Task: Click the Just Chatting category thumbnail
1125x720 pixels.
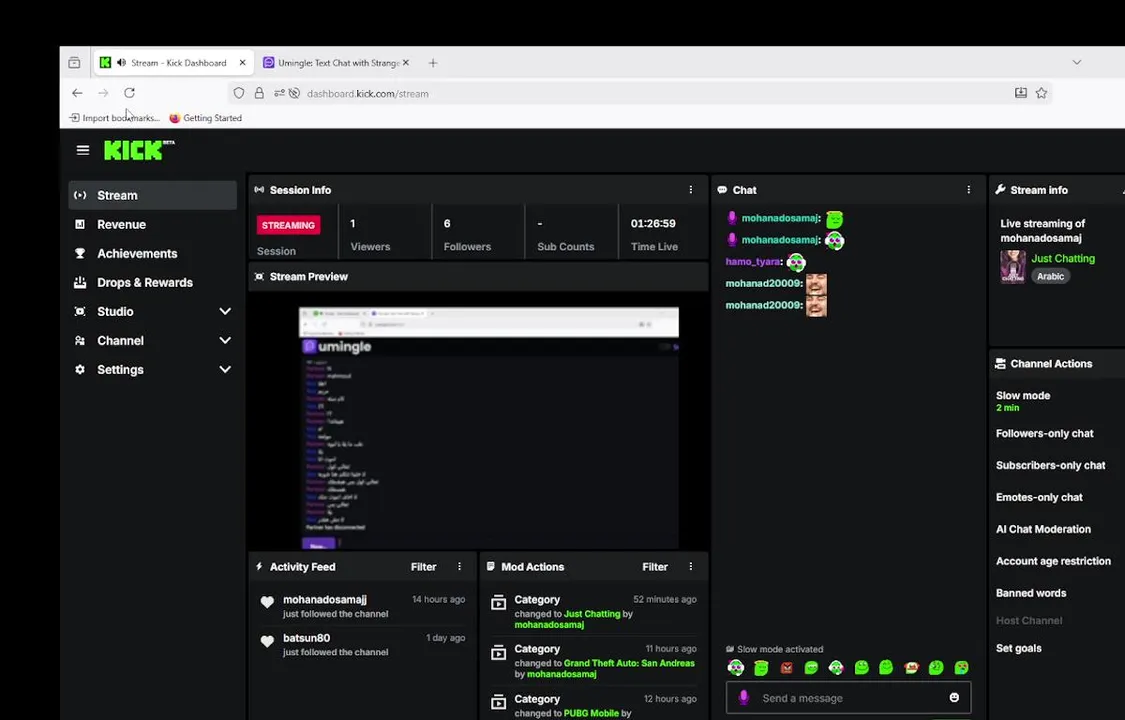Action: (x=1013, y=267)
